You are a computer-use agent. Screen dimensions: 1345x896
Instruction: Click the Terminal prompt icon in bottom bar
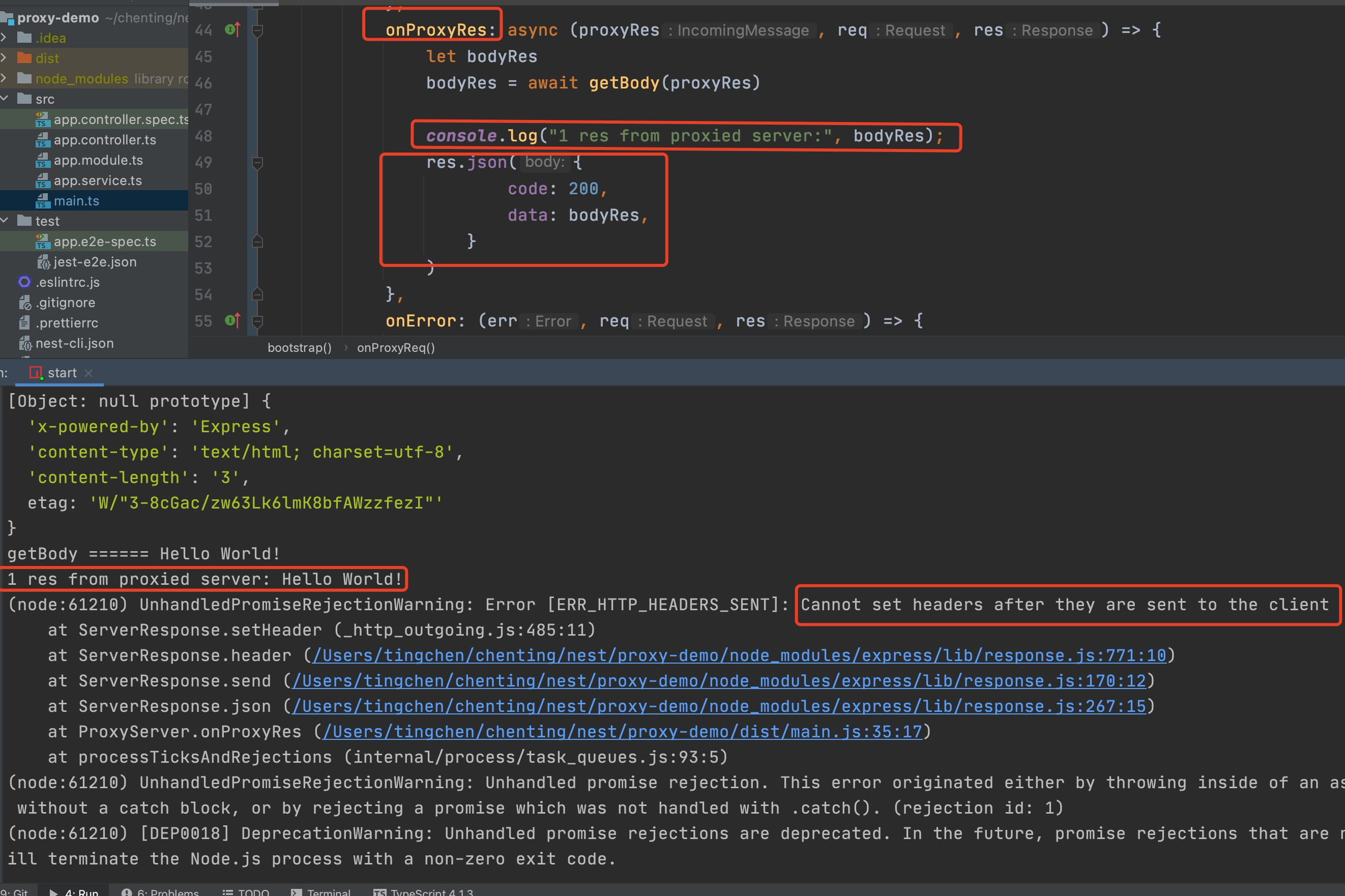296,892
